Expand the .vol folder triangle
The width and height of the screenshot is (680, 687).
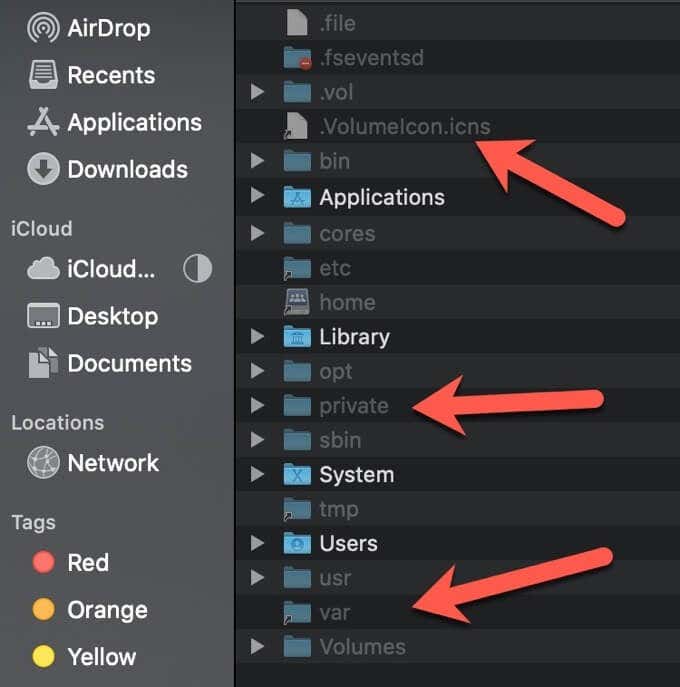[x=257, y=92]
